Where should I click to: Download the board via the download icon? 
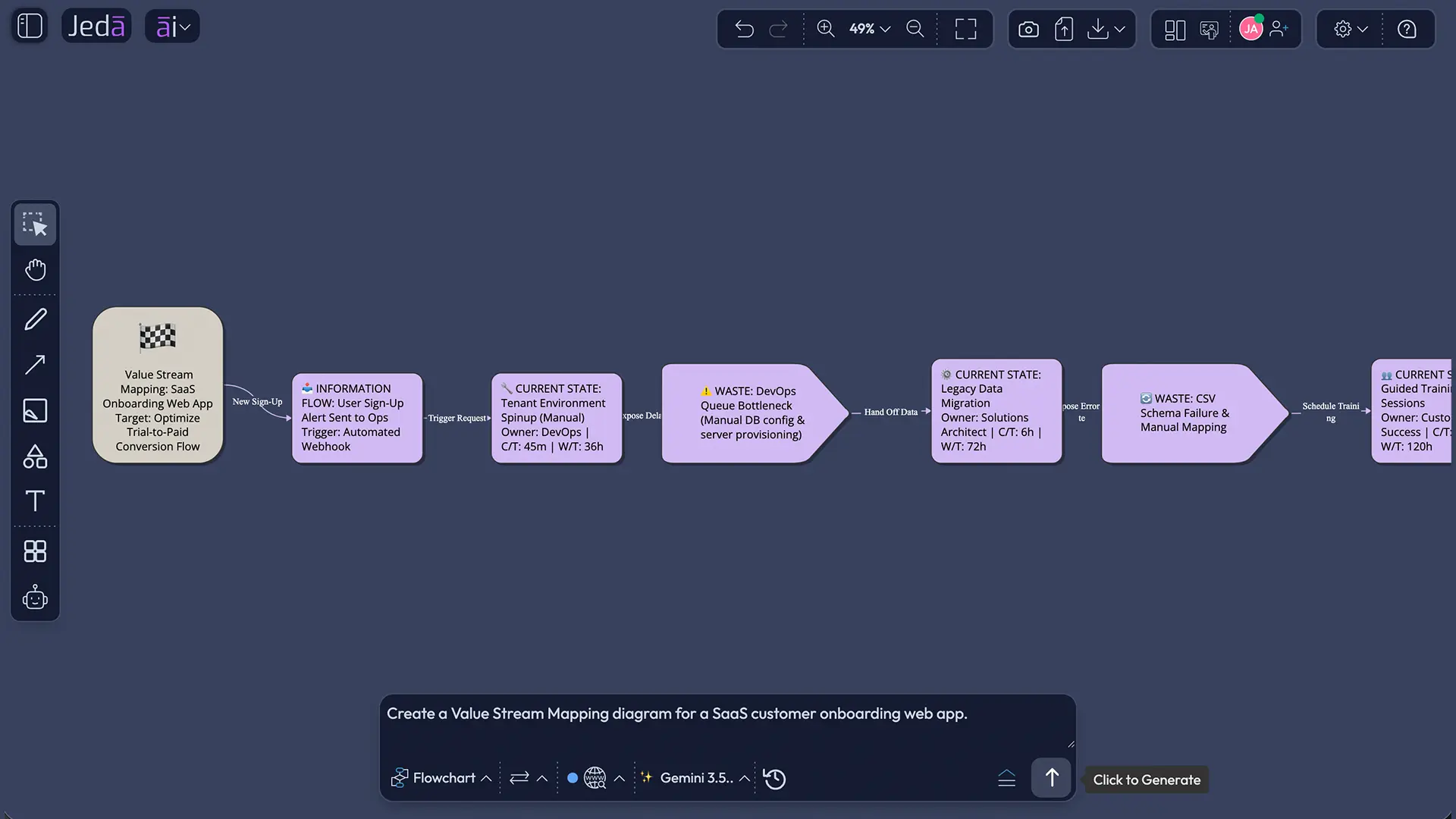[x=1097, y=29]
